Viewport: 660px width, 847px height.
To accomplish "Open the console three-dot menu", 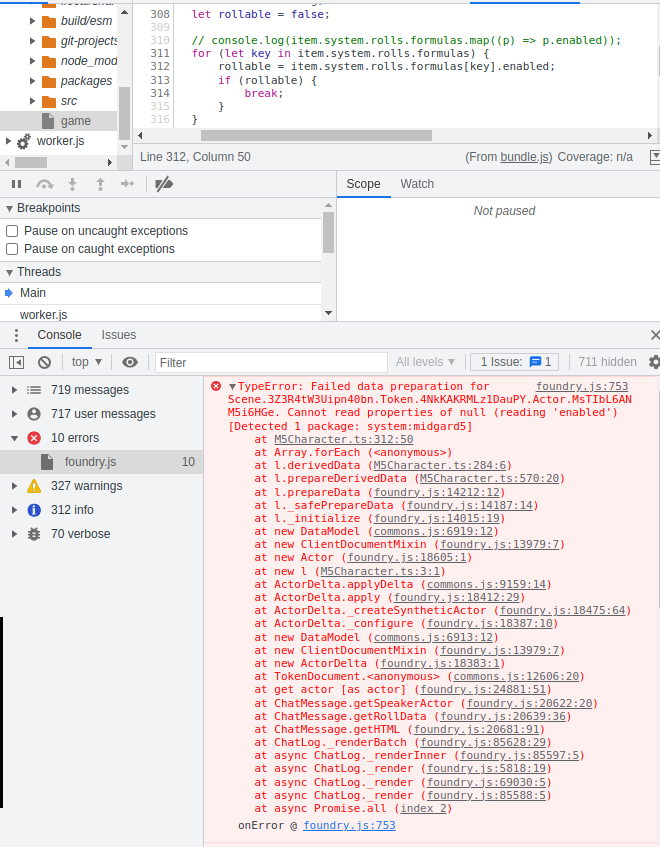I will tap(16, 335).
